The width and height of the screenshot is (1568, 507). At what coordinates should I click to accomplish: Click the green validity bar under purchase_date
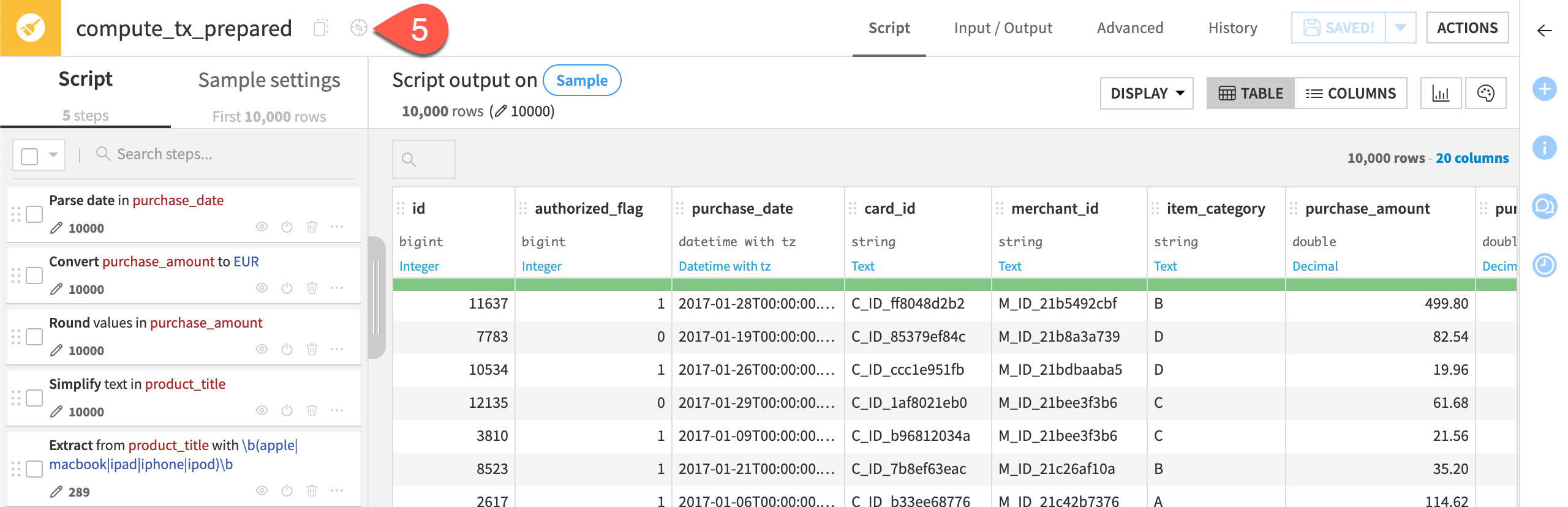pyautogui.click(x=758, y=285)
